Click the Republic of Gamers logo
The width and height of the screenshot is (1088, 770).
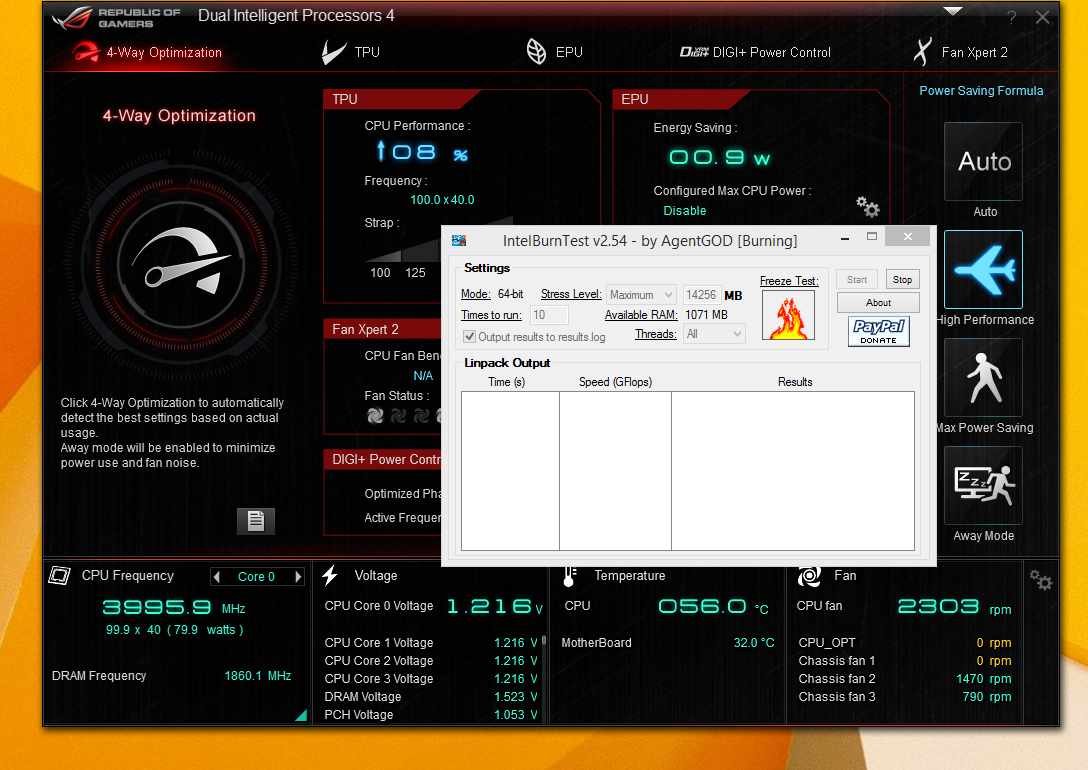coord(116,18)
